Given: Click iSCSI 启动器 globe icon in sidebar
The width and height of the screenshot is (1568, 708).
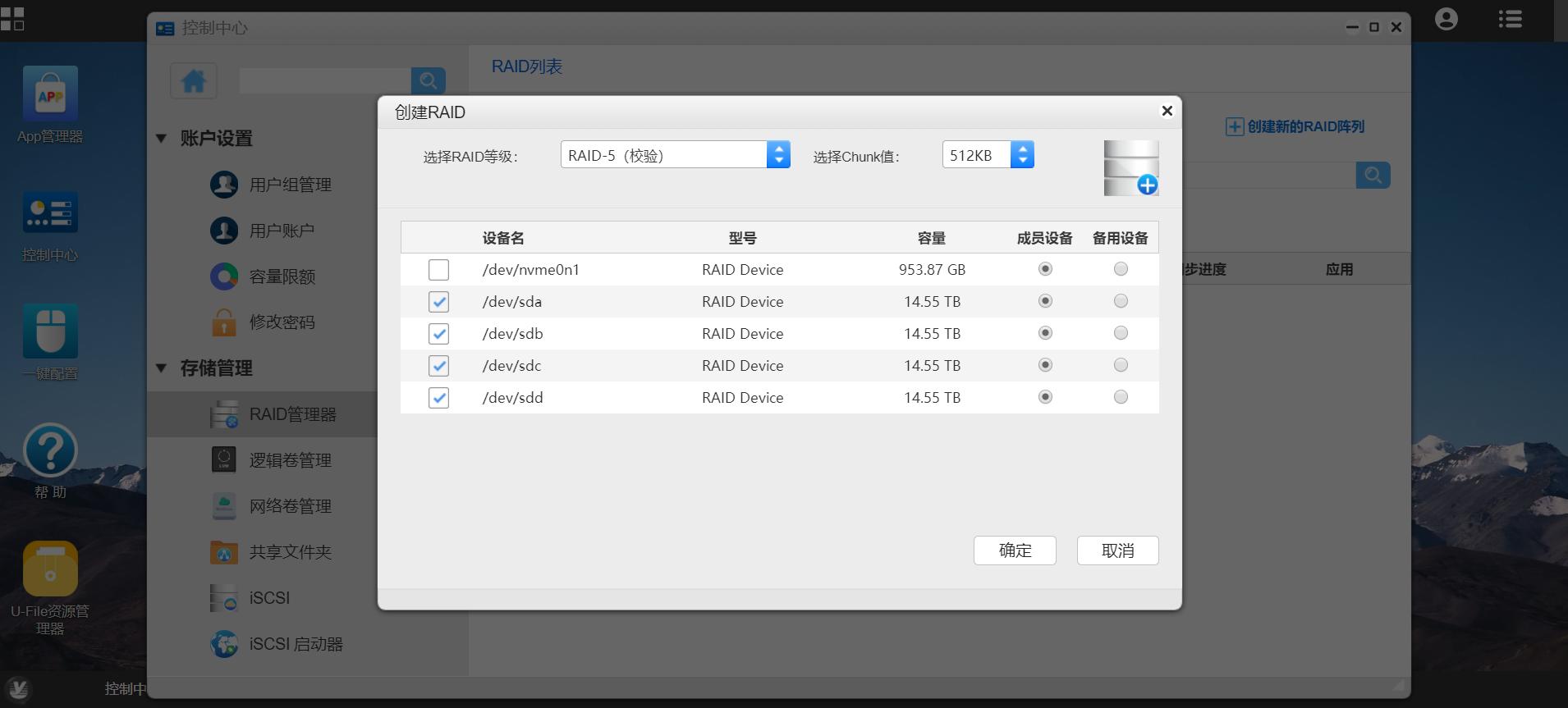Looking at the screenshot, I should 224,644.
